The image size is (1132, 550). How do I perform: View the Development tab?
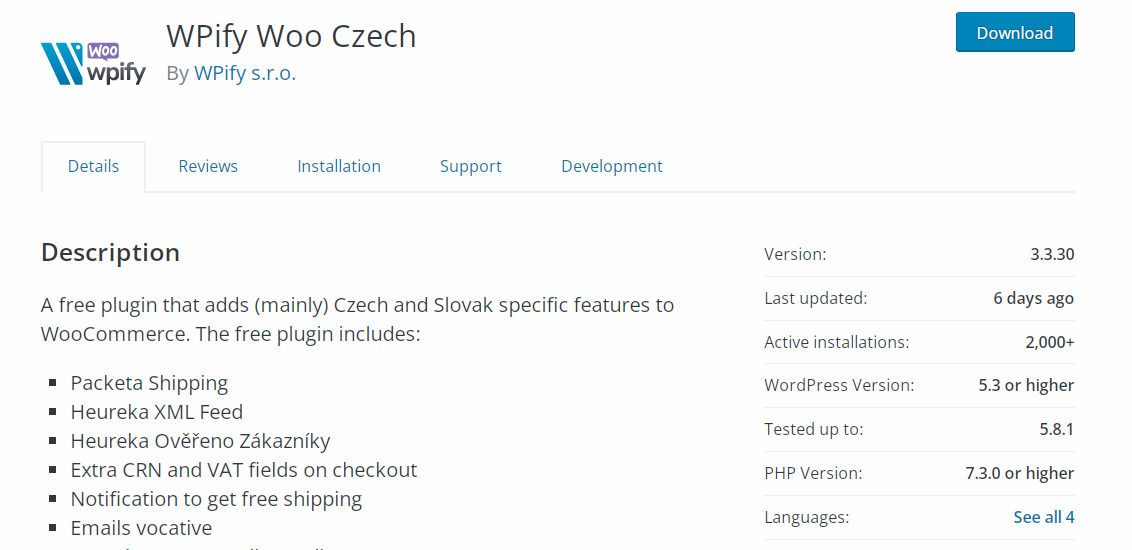pyautogui.click(x=611, y=166)
